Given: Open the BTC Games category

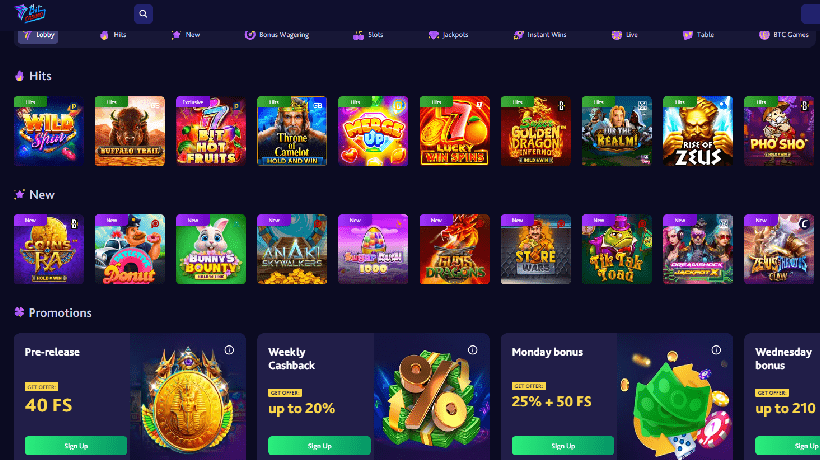Looking at the screenshot, I should point(783,35).
